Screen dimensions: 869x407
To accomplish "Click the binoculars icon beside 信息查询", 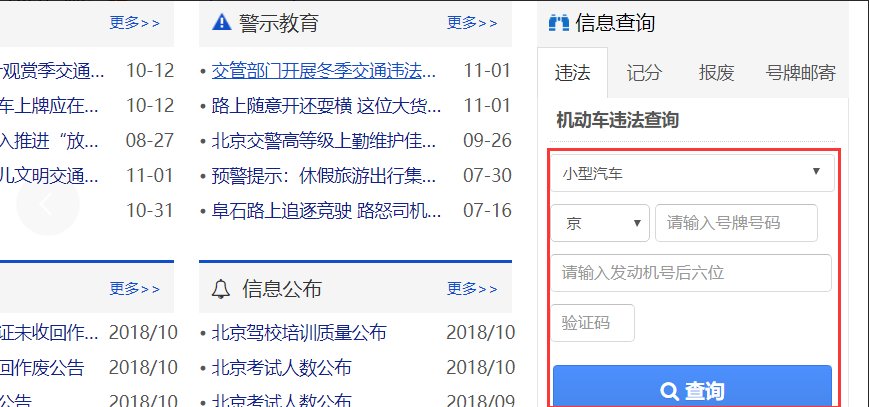I will 559,23.
